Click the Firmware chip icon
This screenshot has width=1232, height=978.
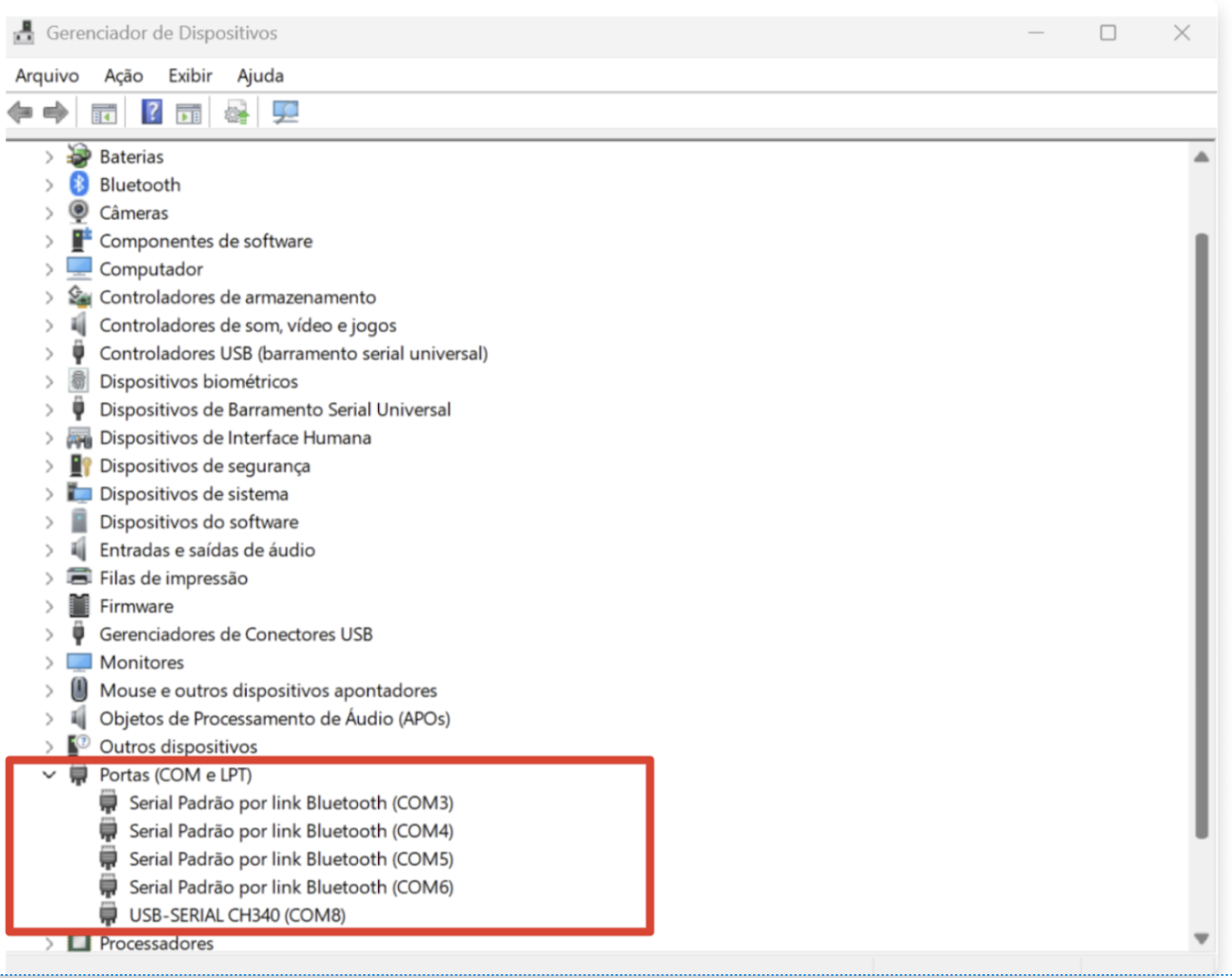(x=79, y=605)
